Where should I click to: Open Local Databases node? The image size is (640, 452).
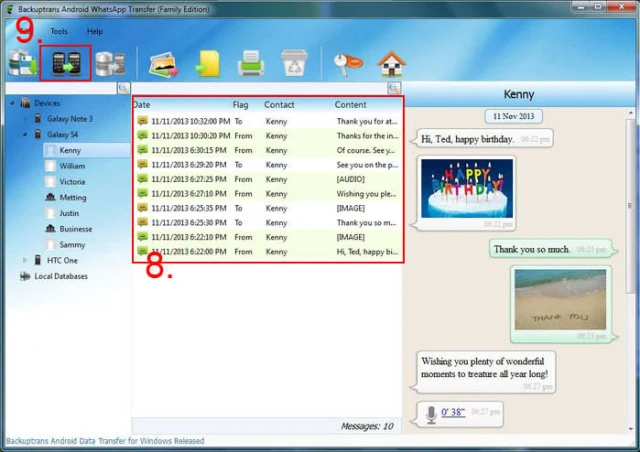[61, 276]
